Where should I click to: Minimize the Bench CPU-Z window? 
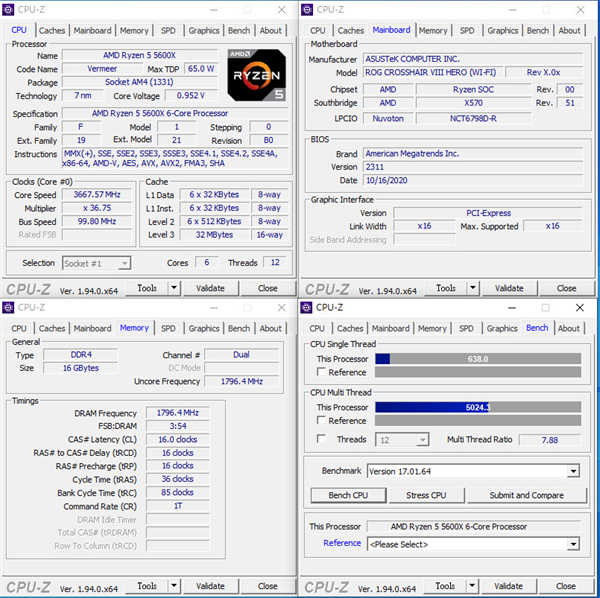click(512, 308)
